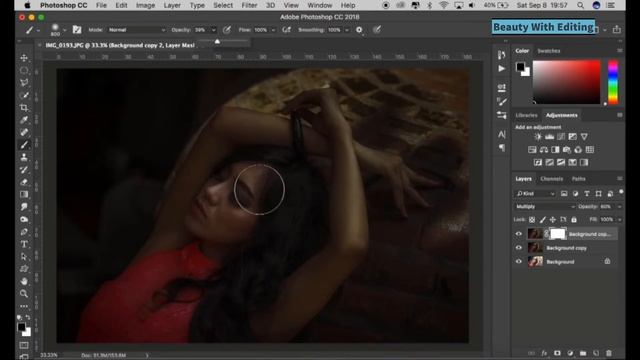Select the layer mask thumbnail
Image resolution: width=640 pixels, height=360 pixels.
(558, 234)
